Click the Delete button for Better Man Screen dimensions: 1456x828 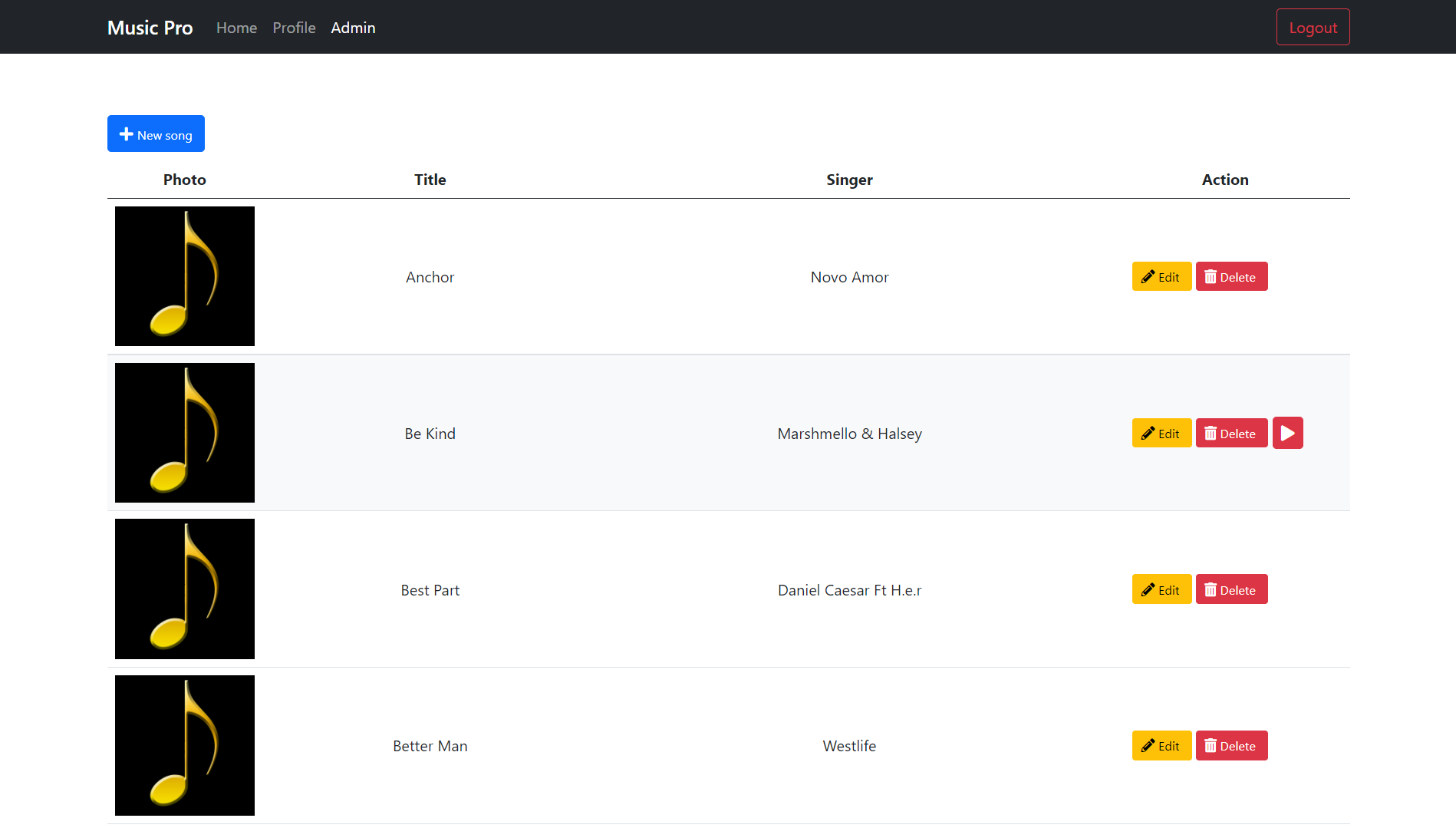coord(1231,745)
